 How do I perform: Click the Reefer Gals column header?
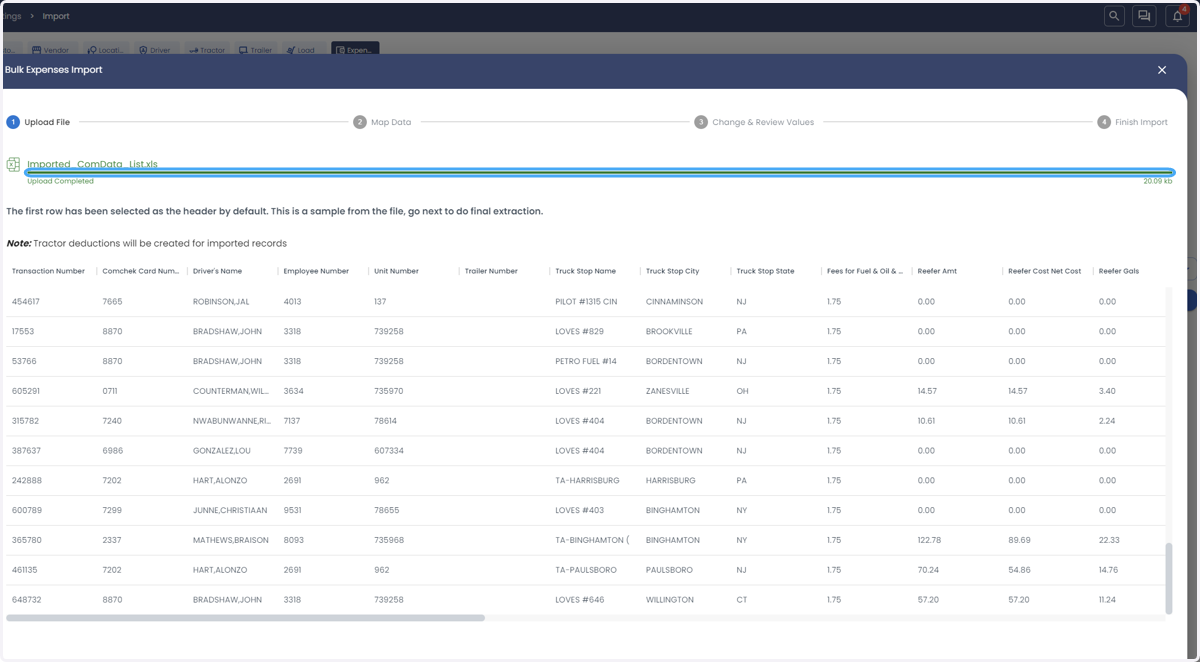tap(1119, 271)
